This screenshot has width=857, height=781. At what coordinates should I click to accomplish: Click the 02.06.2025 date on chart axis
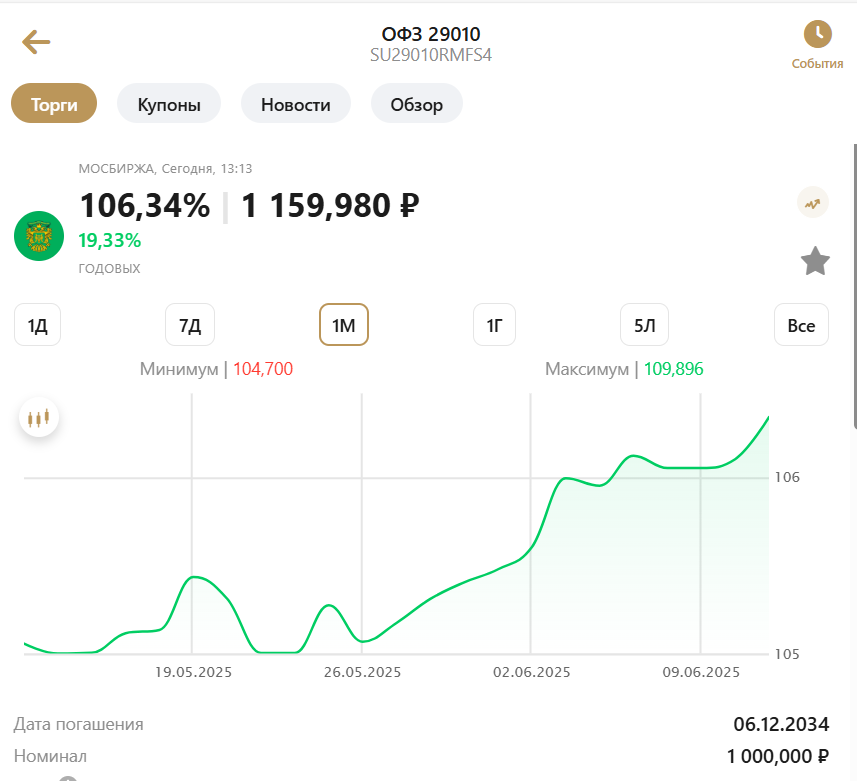531,672
